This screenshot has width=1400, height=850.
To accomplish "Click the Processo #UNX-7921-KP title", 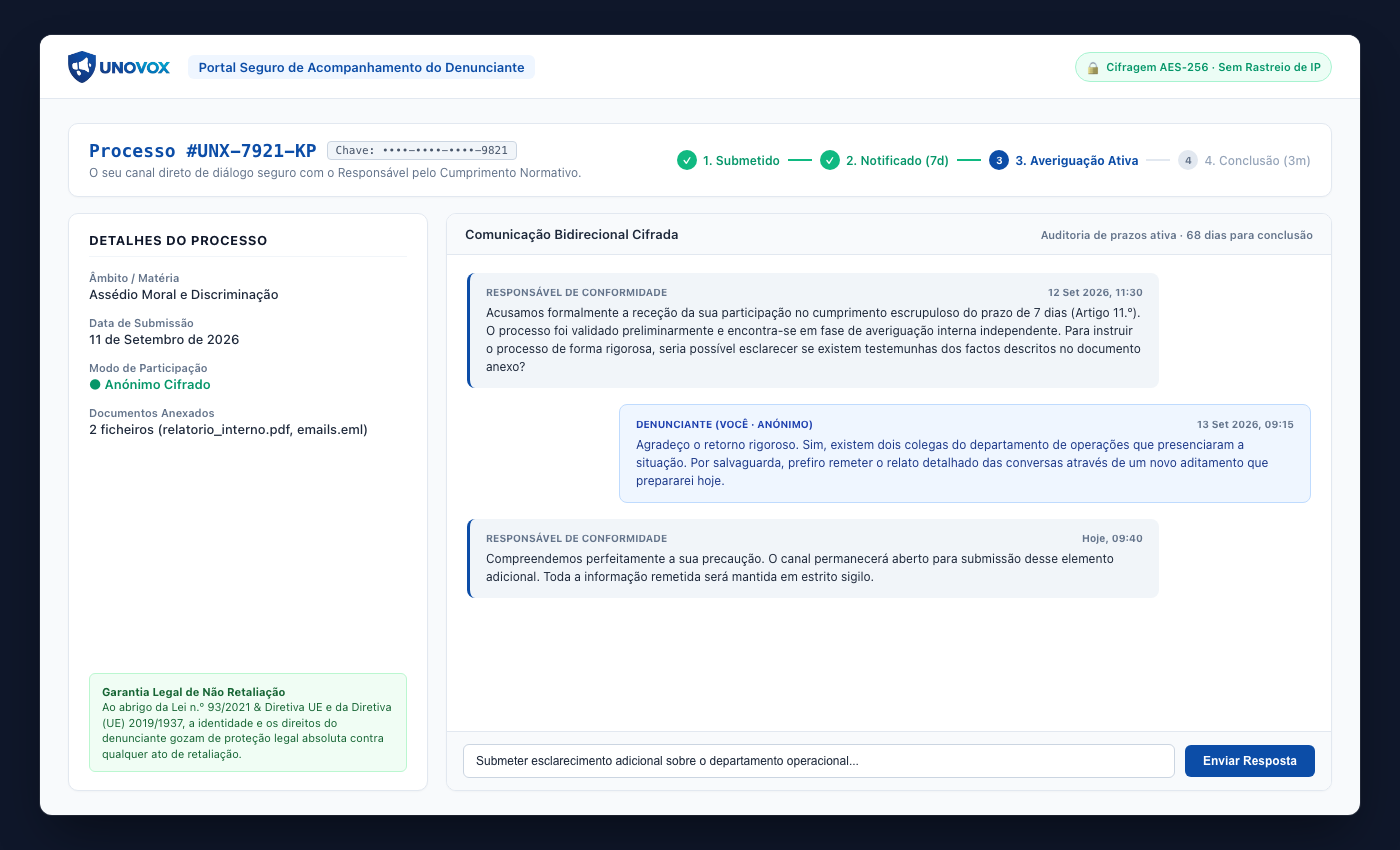I will tap(203, 151).
